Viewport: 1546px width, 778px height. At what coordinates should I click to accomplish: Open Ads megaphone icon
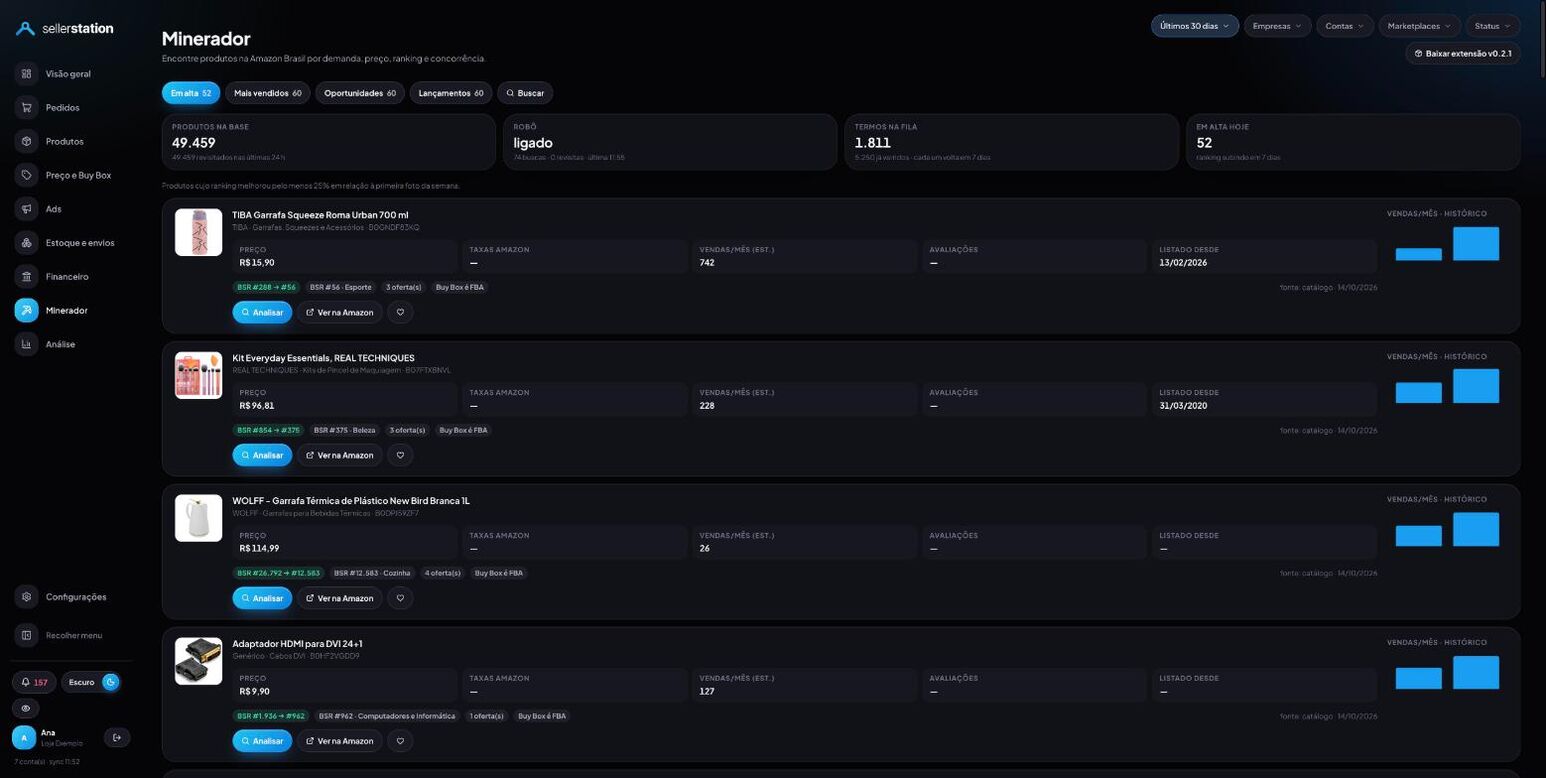tap(26, 209)
